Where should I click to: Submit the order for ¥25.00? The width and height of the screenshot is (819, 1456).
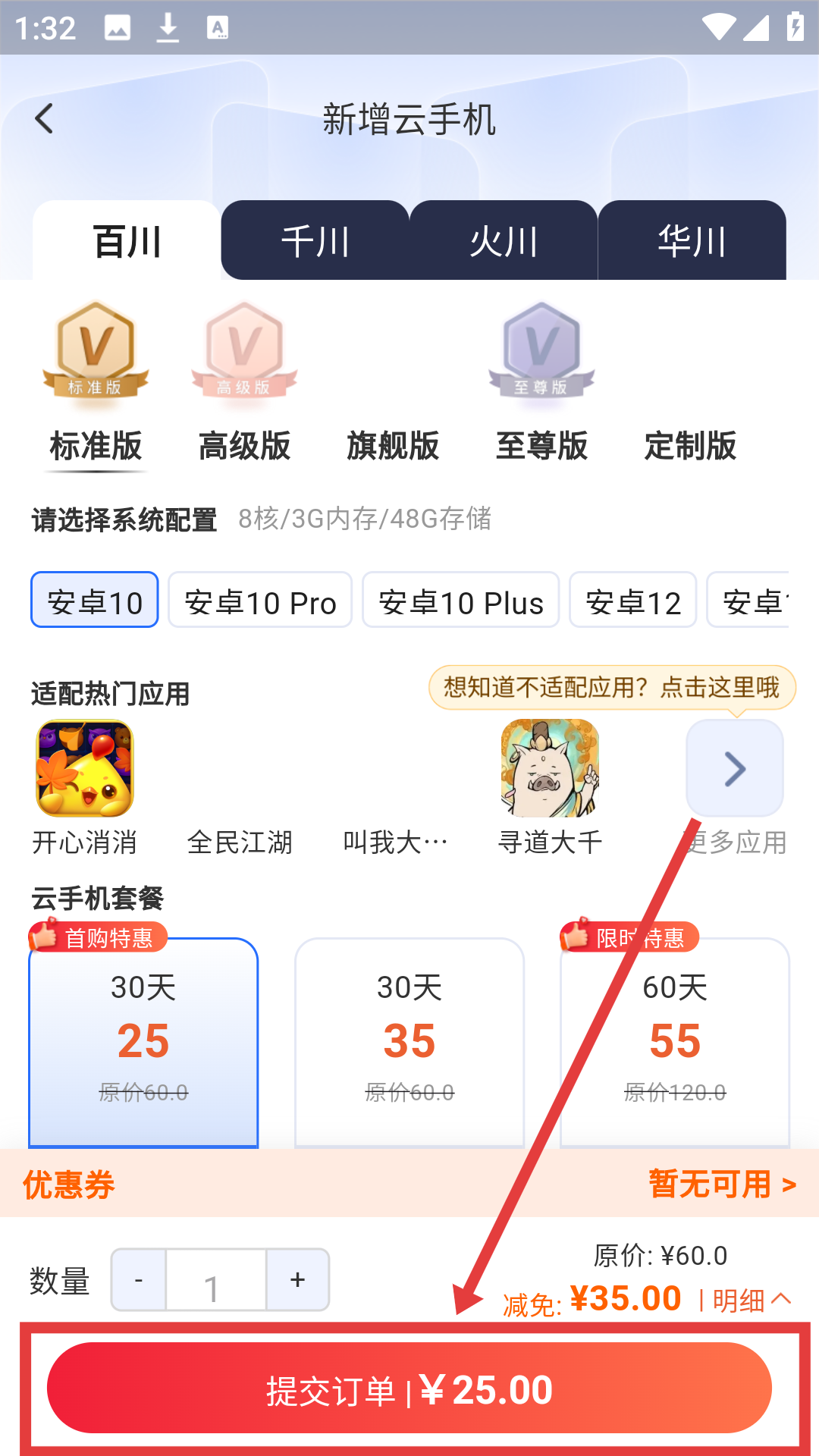click(409, 1388)
